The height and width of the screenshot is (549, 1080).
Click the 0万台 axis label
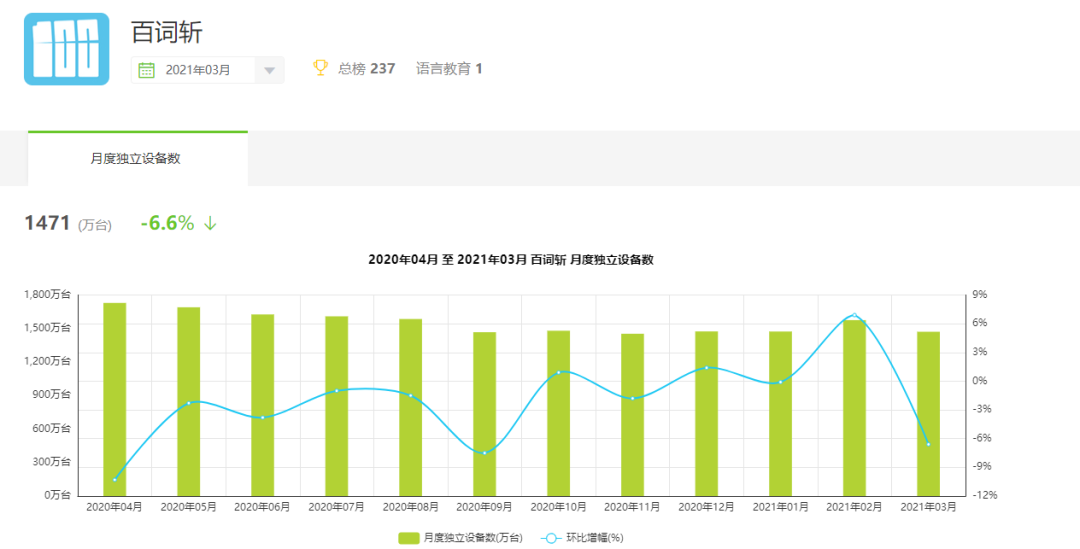tap(57, 495)
